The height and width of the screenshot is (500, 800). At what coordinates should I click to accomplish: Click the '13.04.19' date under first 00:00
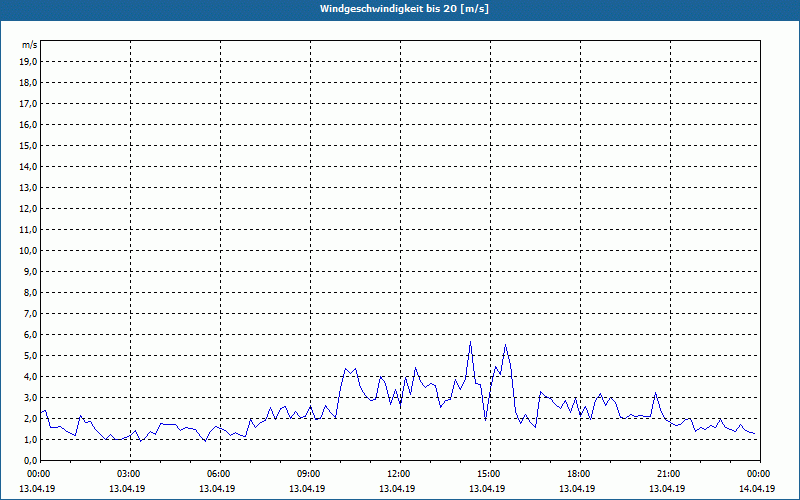[37, 489]
